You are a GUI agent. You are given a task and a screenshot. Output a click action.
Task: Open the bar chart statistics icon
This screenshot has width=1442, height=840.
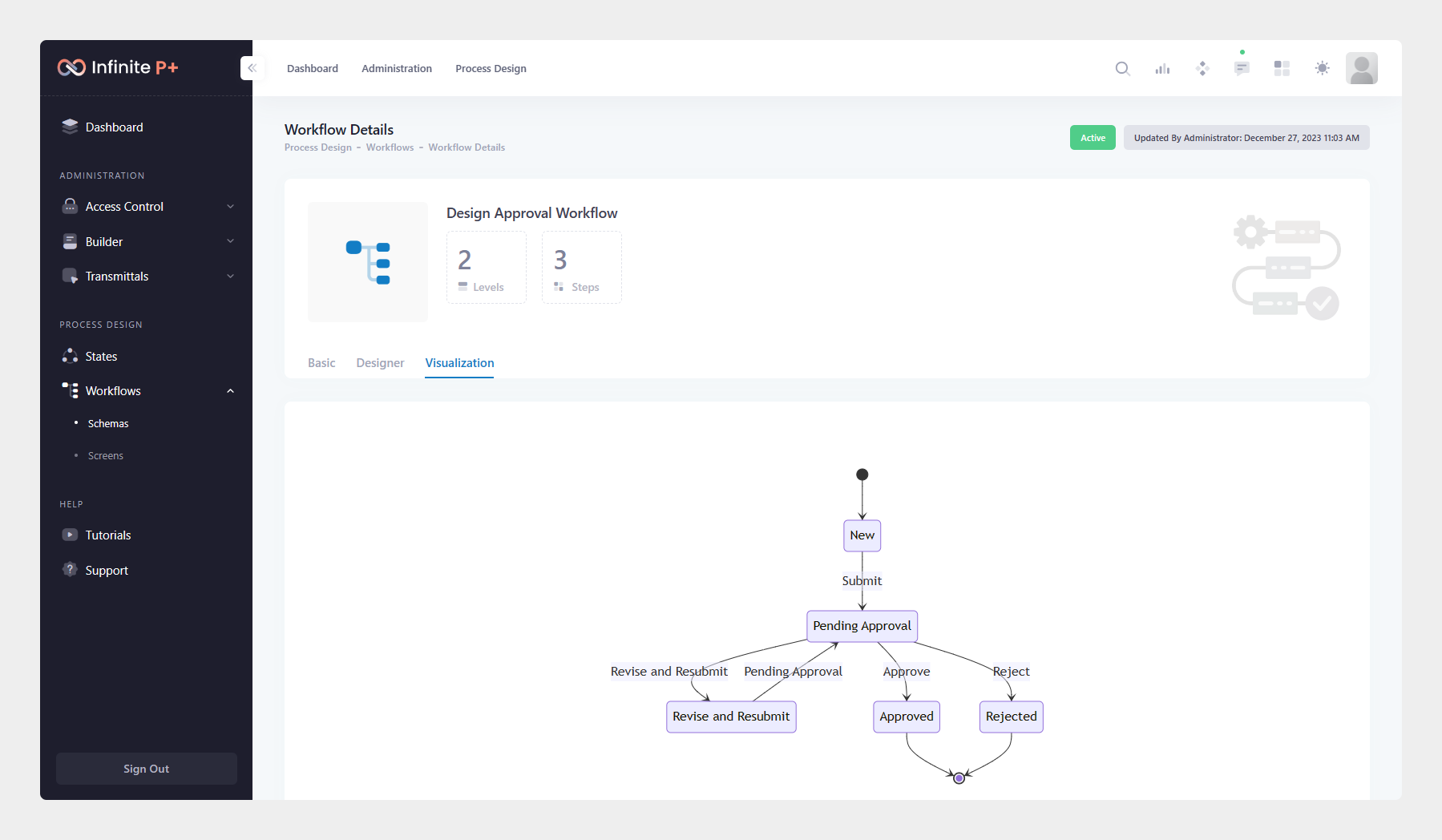(1162, 68)
